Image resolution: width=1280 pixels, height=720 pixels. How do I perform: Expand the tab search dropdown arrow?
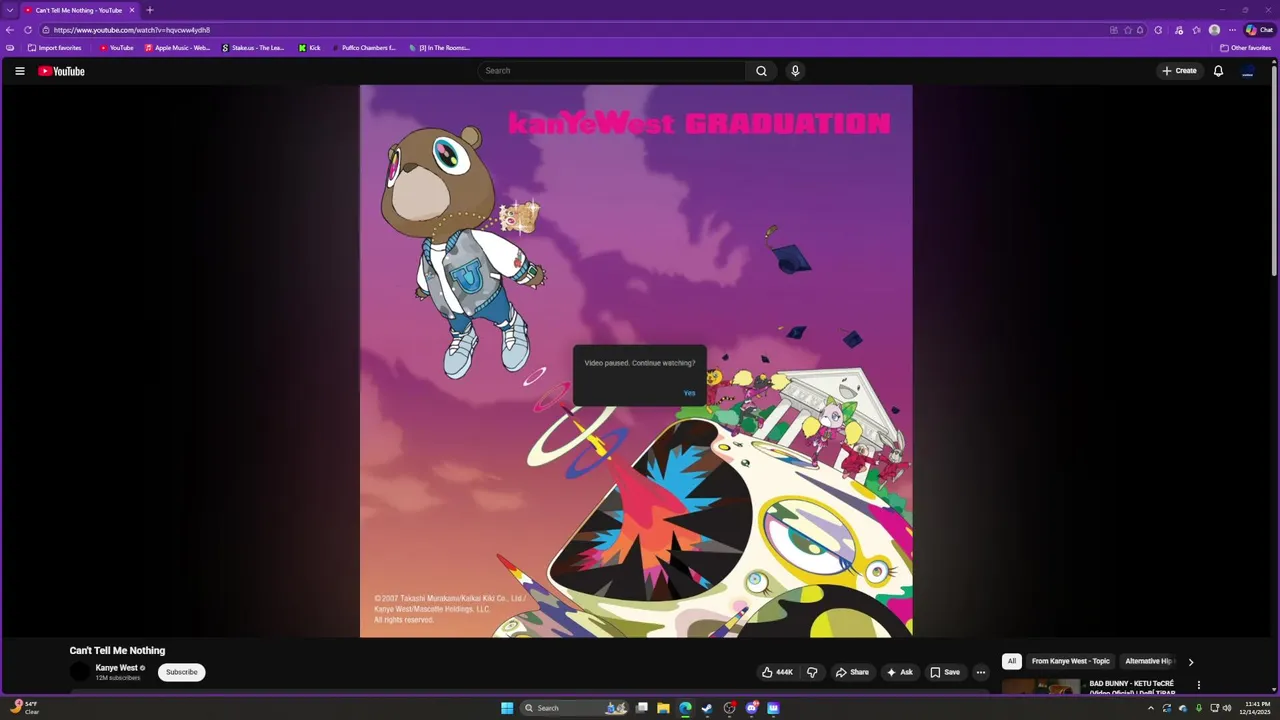10,10
